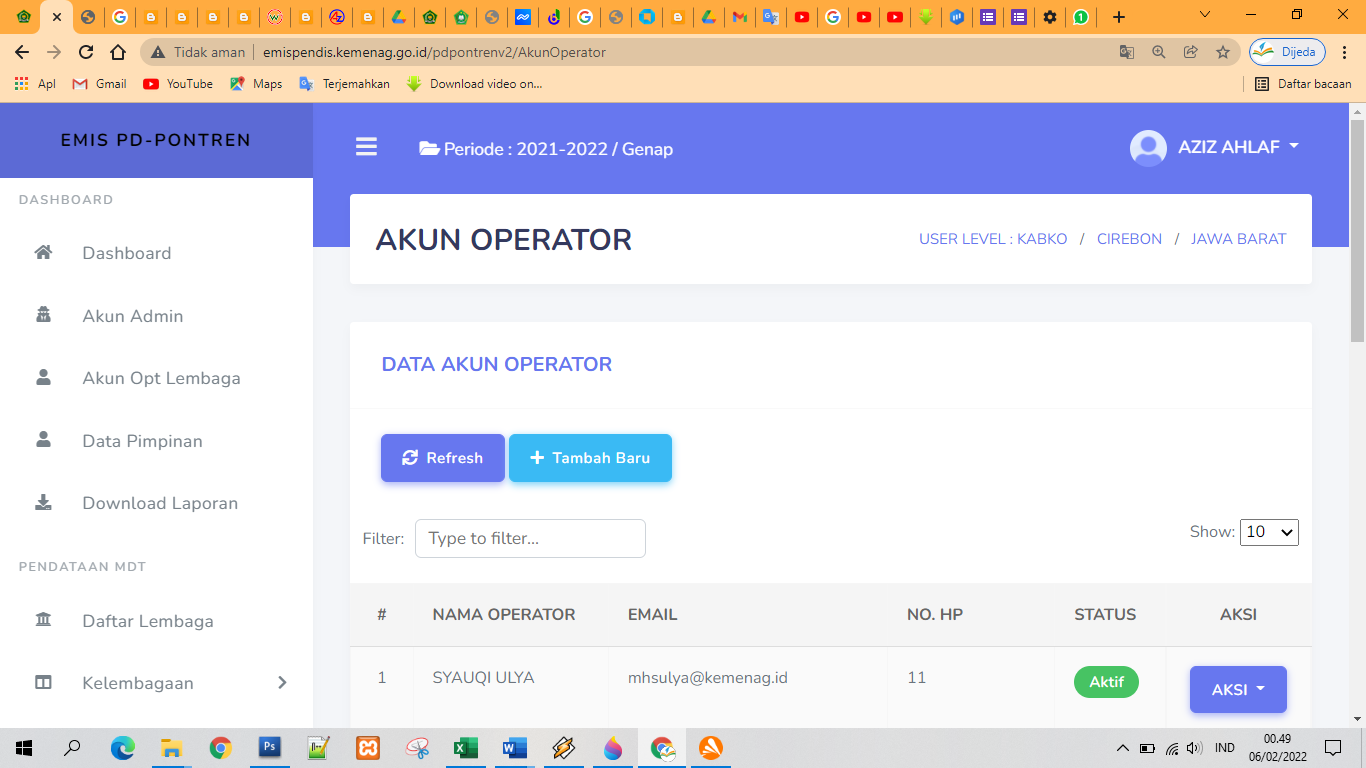
Task: Open the Dashboard menu item
Action: [x=126, y=253]
